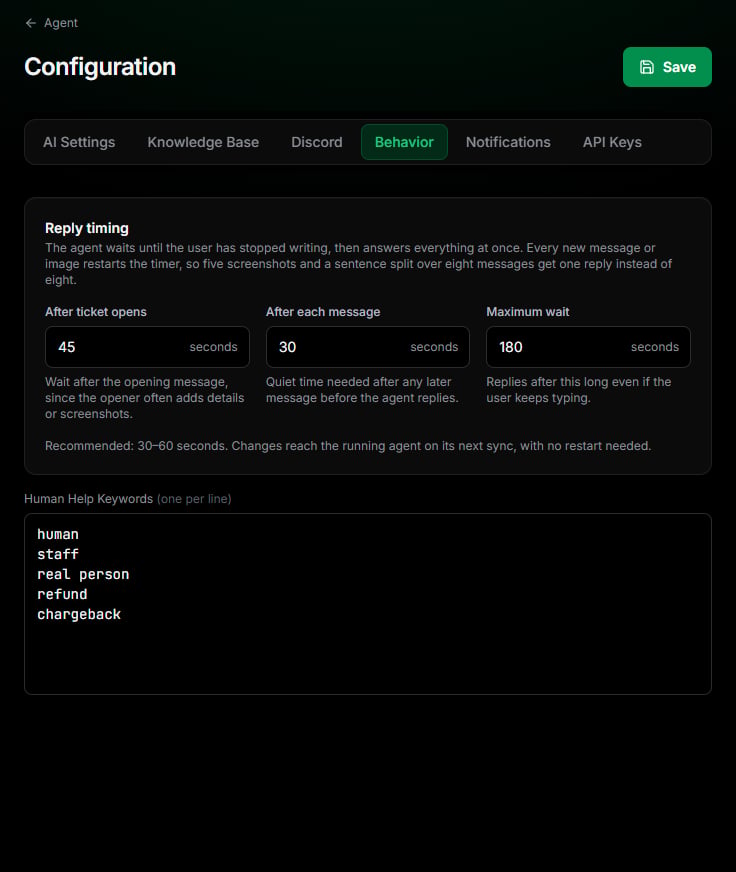The width and height of the screenshot is (736, 872).
Task: Click into the Human Help Keywords textarea
Action: [368, 604]
